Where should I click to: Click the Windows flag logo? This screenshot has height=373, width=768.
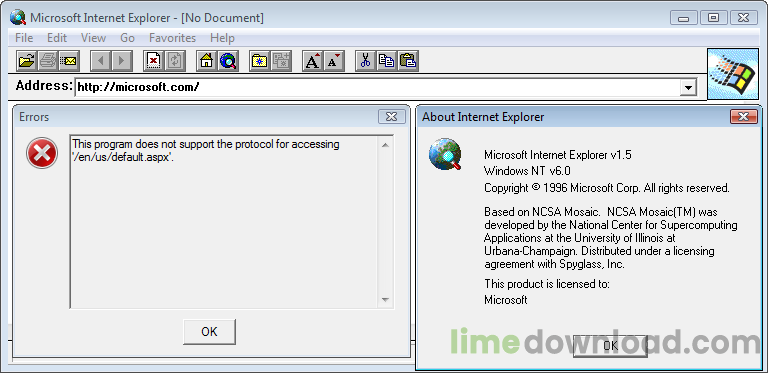tap(733, 74)
